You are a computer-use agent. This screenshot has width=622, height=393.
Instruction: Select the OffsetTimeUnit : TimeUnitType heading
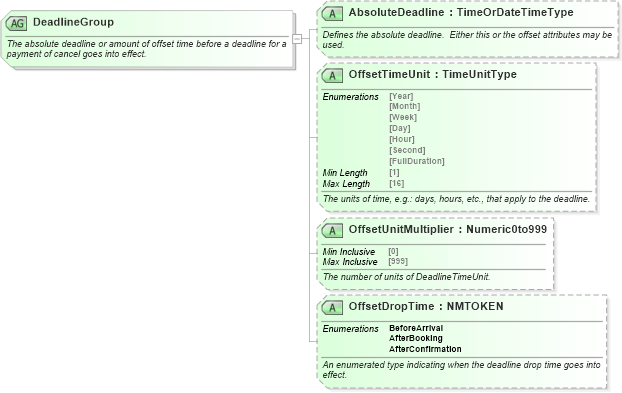tap(432, 74)
